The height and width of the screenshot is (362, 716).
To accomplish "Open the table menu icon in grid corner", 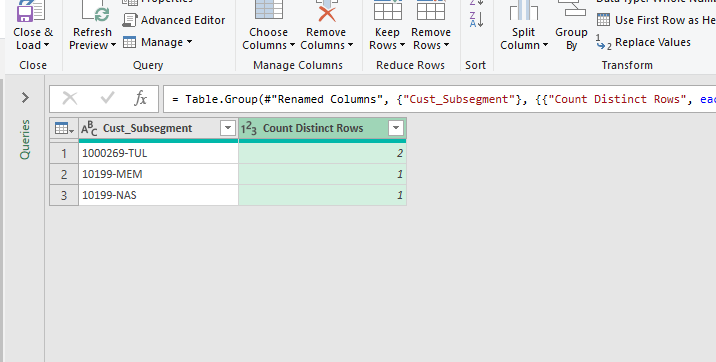I will tap(64, 129).
